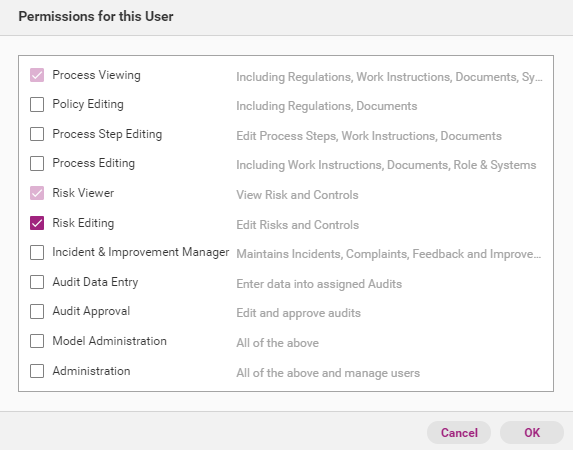Check the Administration checkbox

pos(37,371)
